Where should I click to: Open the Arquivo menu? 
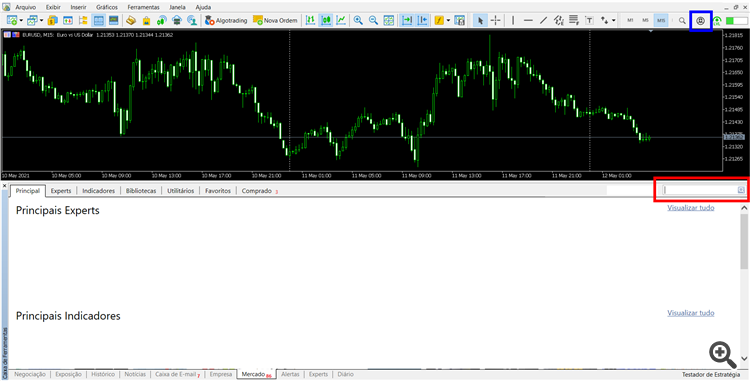[x=25, y=8]
